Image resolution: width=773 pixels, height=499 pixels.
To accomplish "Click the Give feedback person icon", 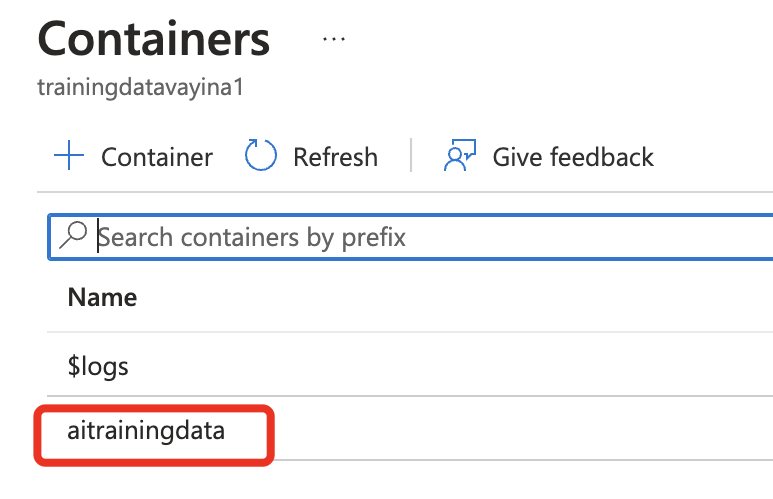I will pos(460,155).
